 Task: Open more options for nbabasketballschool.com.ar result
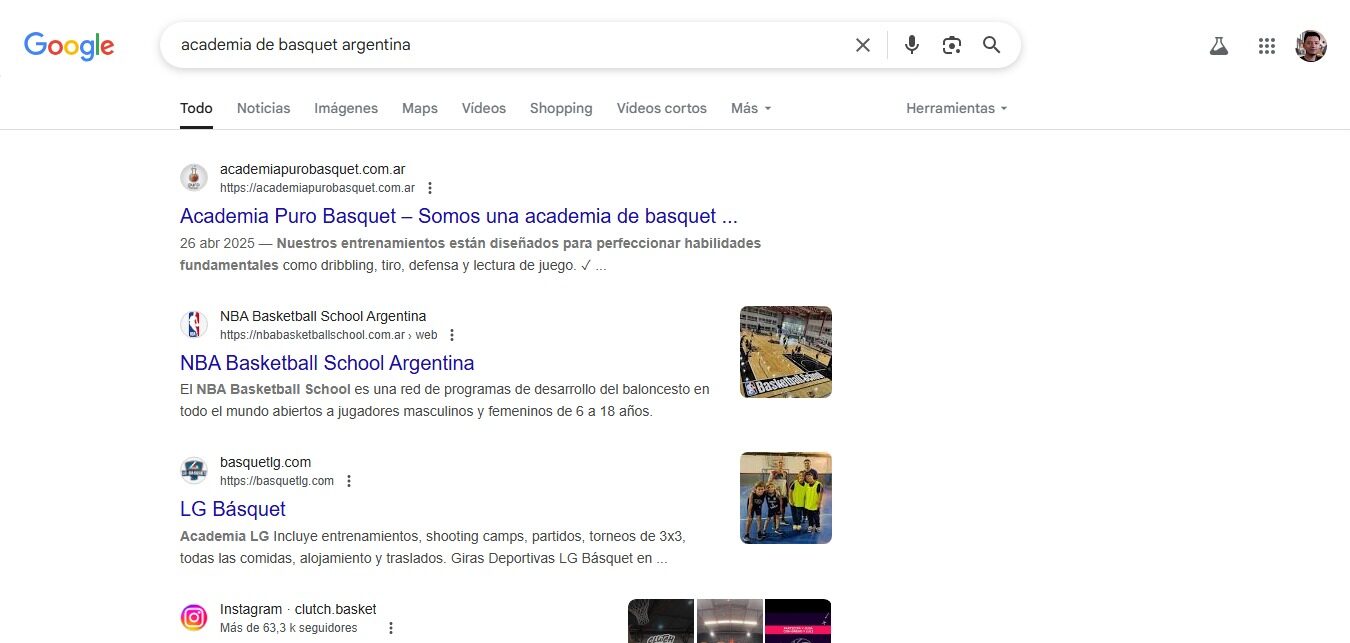point(452,335)
